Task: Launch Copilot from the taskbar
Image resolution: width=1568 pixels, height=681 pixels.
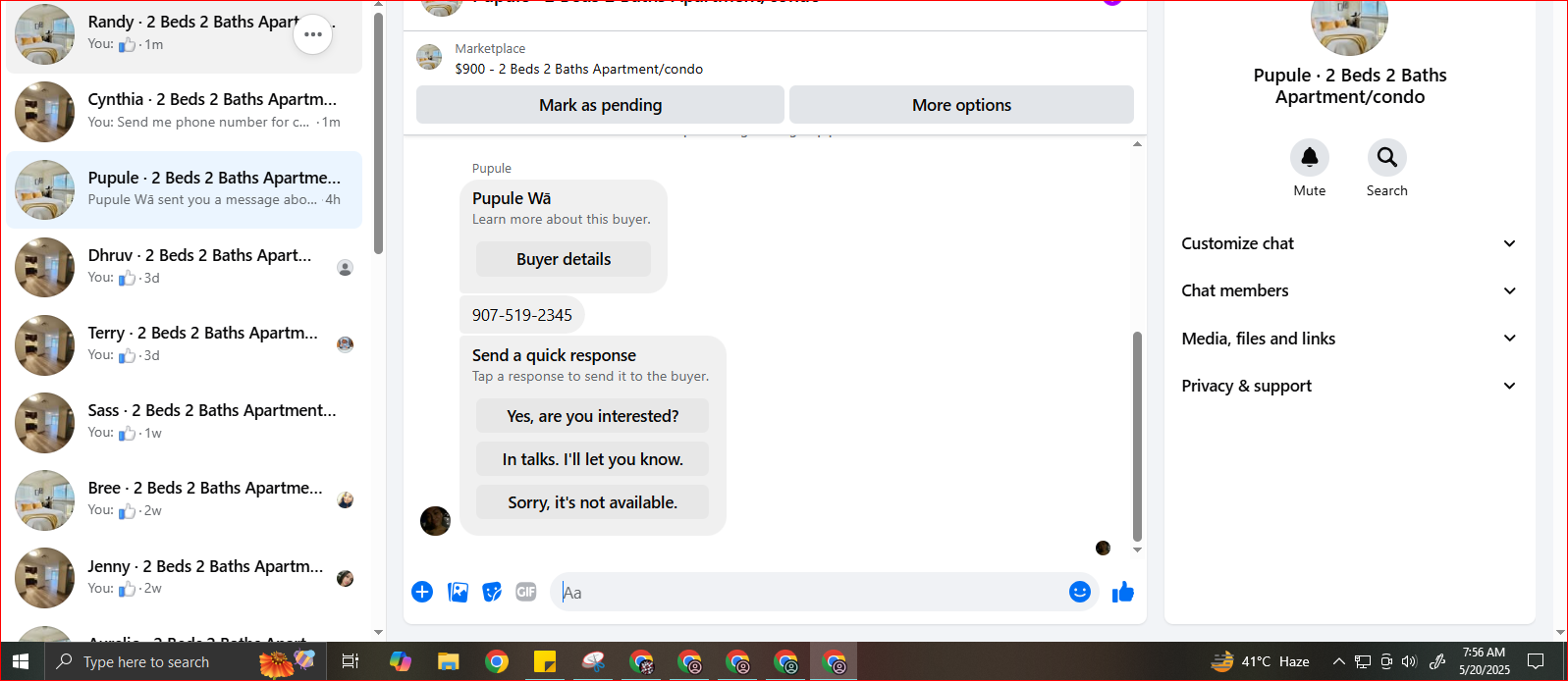Action: pyautogui.click(x=400, y=661)
